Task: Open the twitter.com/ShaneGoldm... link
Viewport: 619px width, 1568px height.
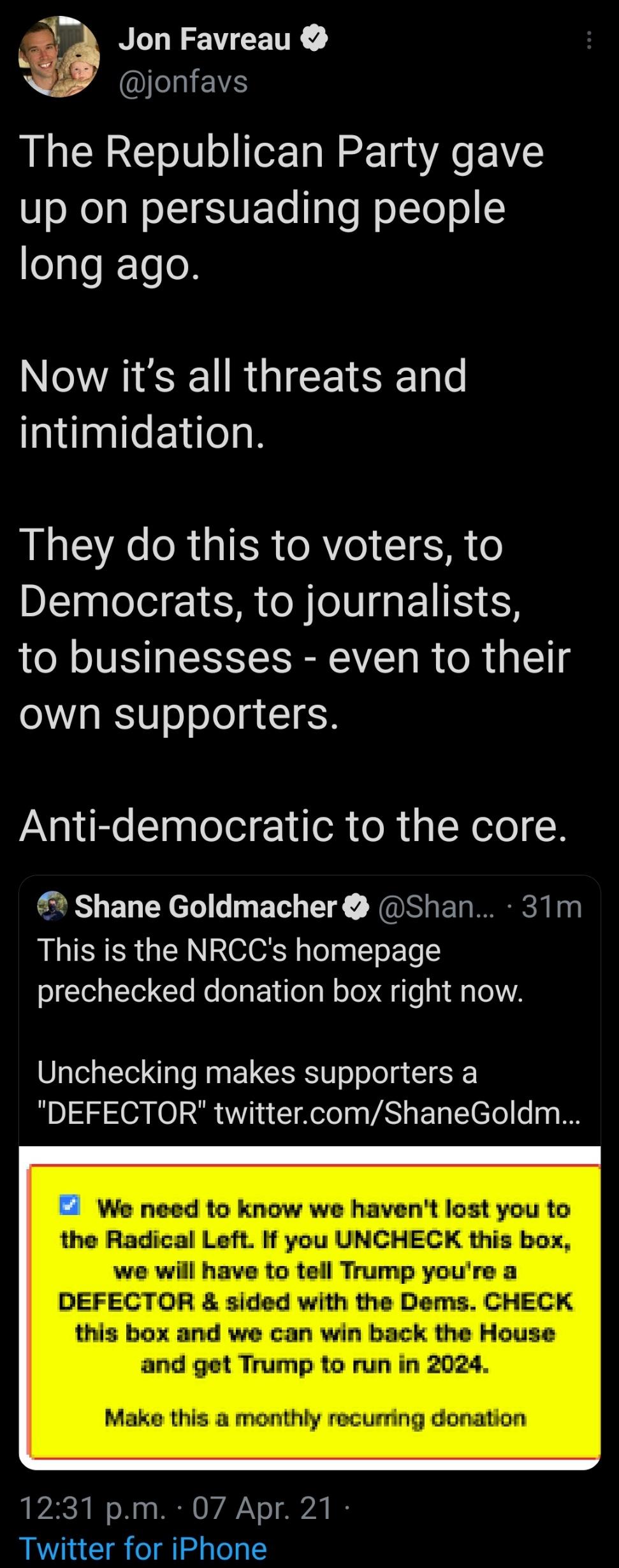Action: click(x=397, y=1113)
